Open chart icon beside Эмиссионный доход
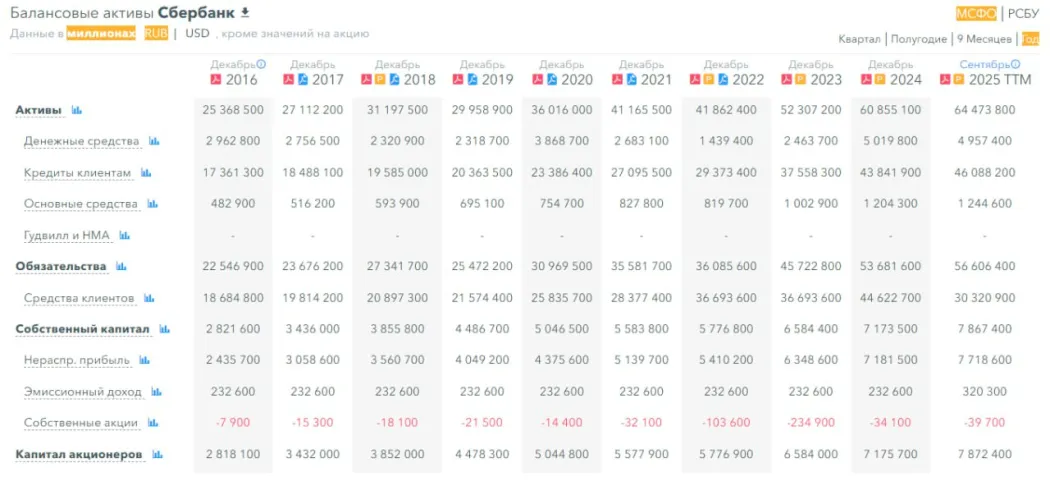The width and height of the screenshot is (1050, 486). click(156, 392)
